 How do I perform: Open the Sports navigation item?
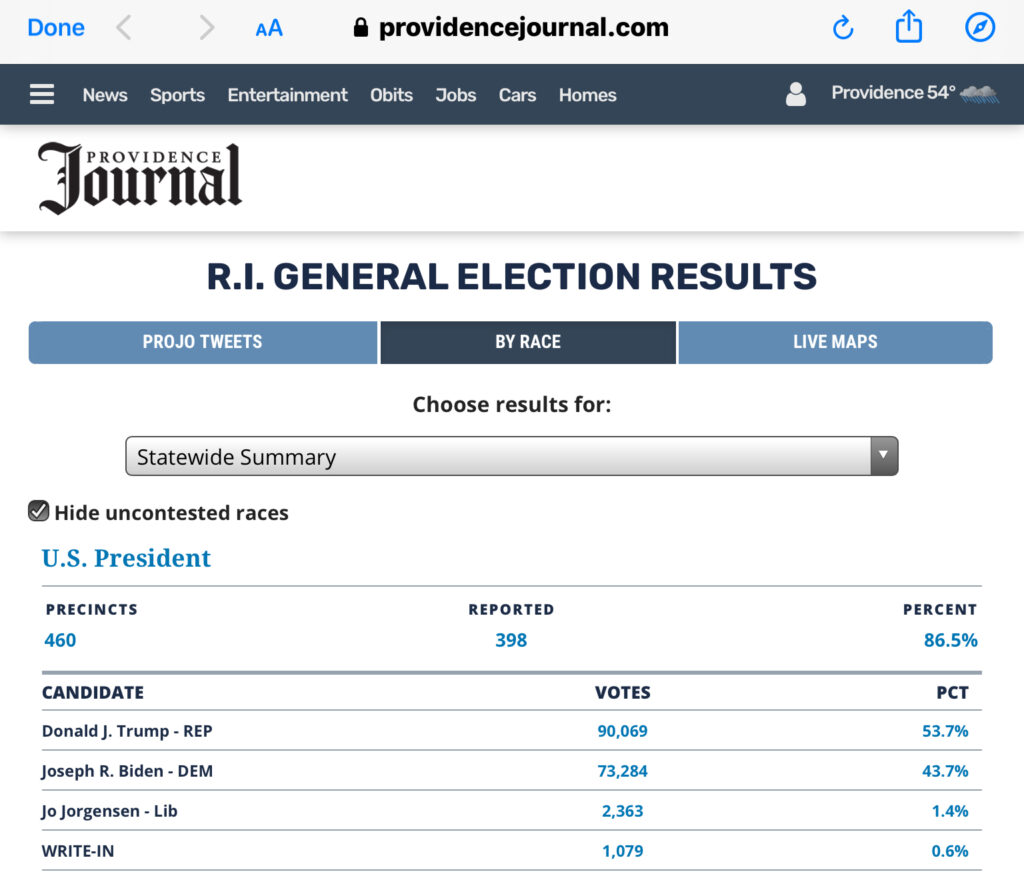click(178, 95)
